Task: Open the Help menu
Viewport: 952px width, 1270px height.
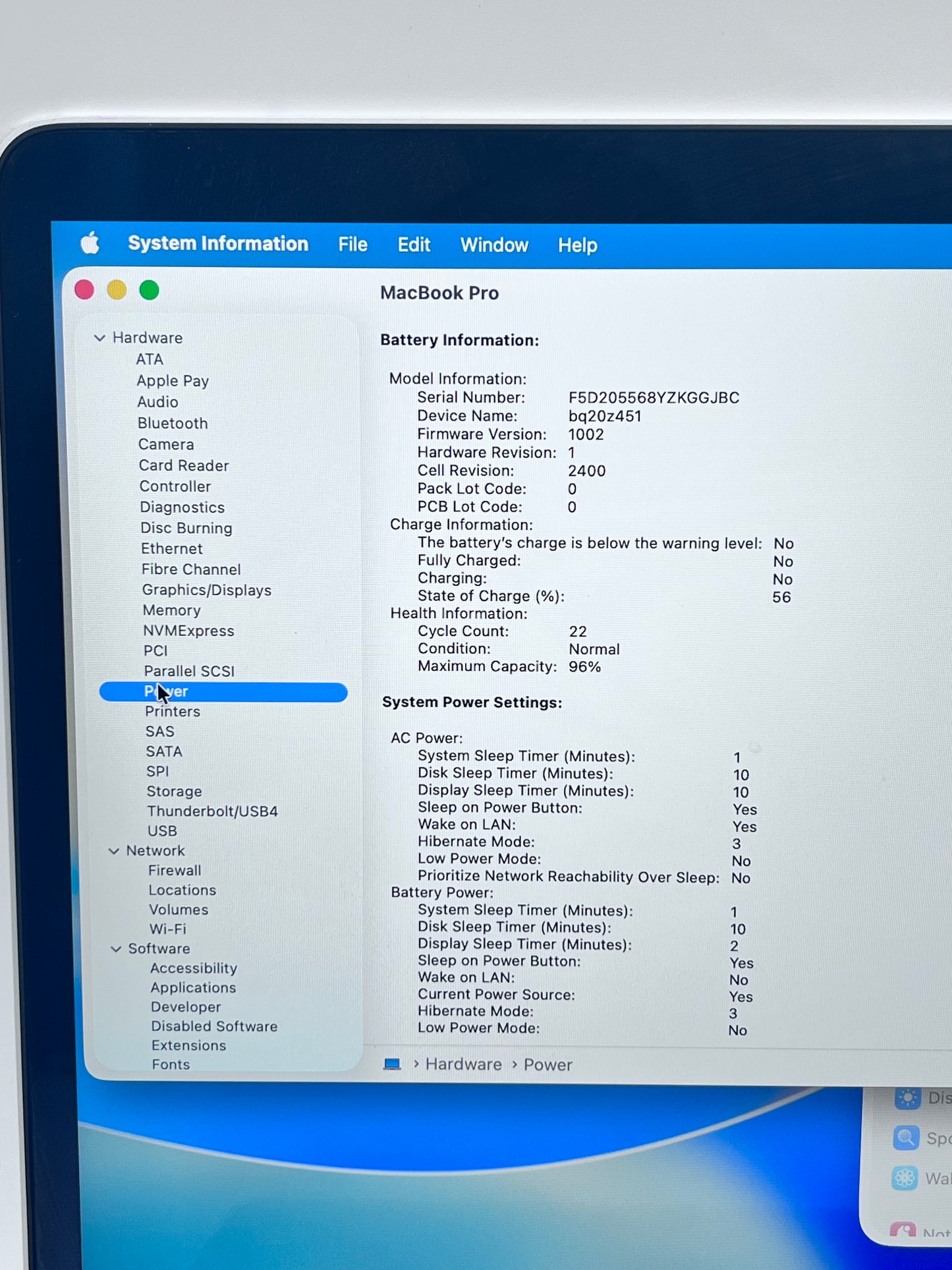Action: click(x=578, y=246)
